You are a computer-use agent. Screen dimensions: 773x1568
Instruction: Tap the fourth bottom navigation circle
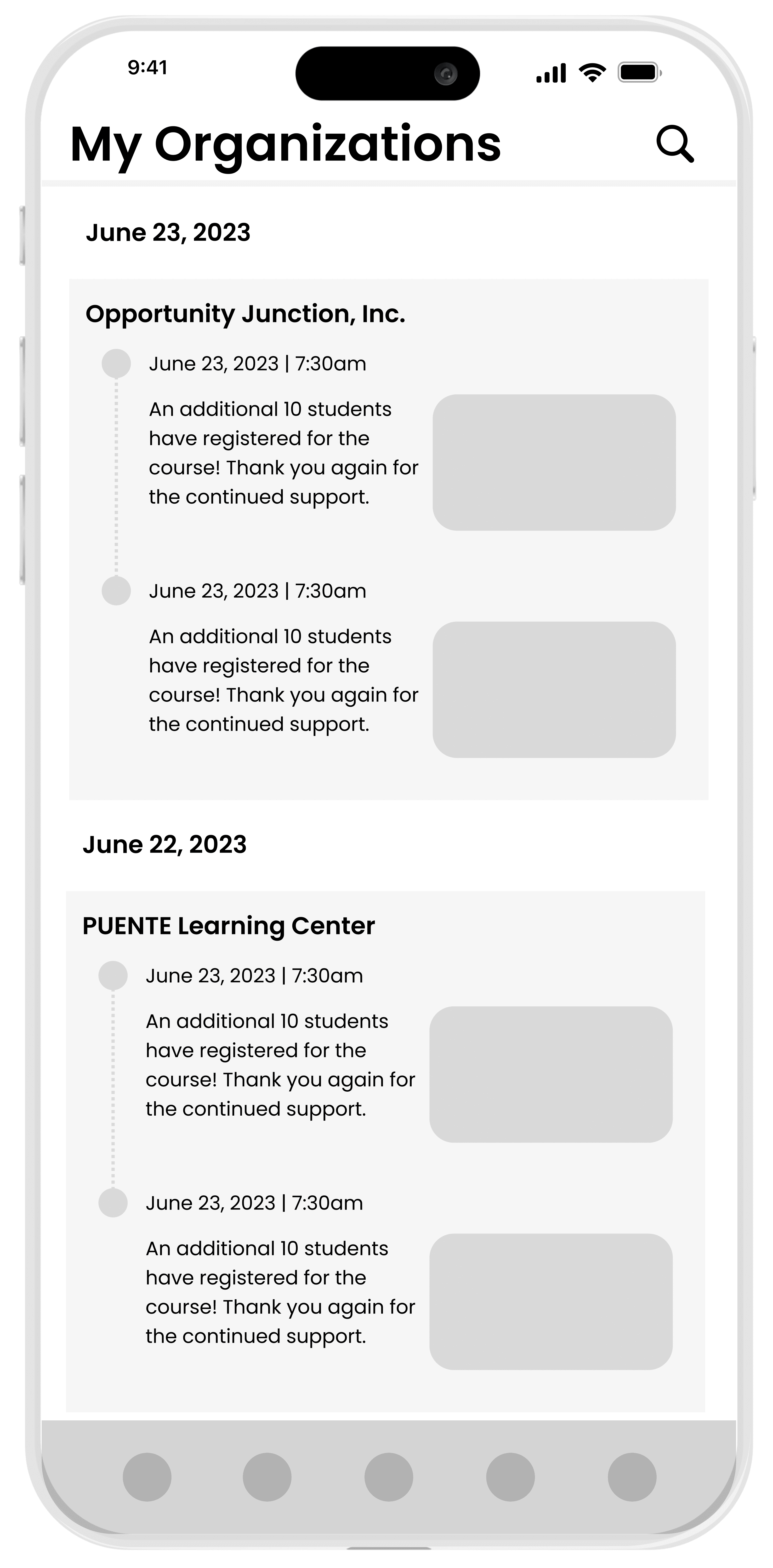[x=510, y=1477]
